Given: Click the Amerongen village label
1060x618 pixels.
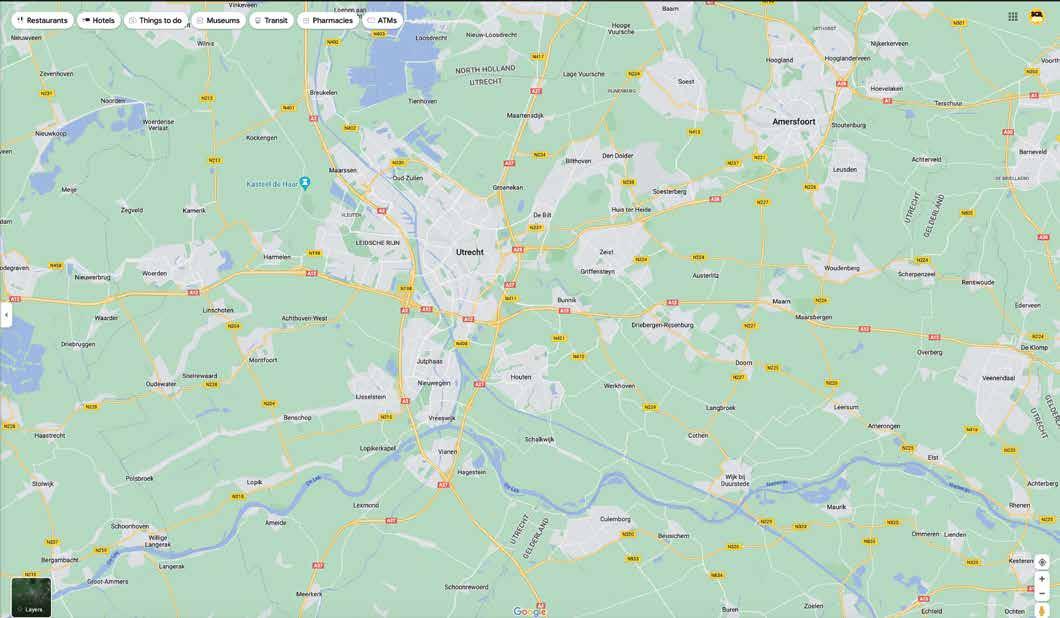Looking at the screenshot, I should pos(884,427).
